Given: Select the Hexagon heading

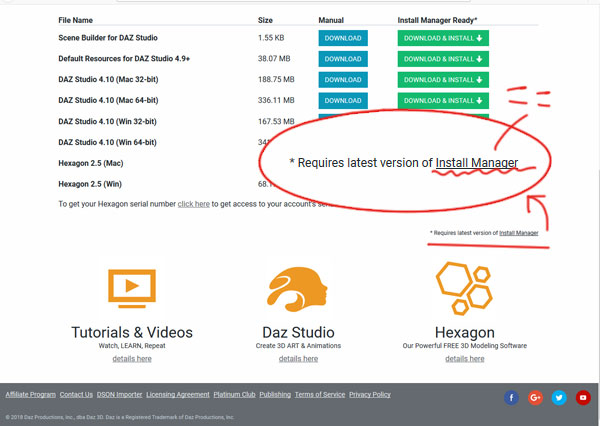Looking at the screenshot, I should click(465, 333).
